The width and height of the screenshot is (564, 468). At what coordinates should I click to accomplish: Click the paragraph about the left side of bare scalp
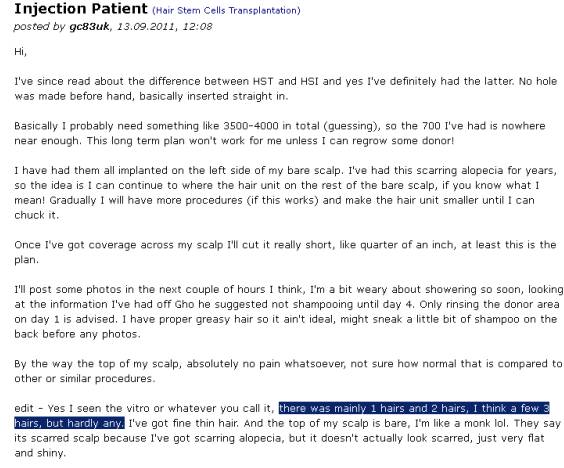[286, 192]
